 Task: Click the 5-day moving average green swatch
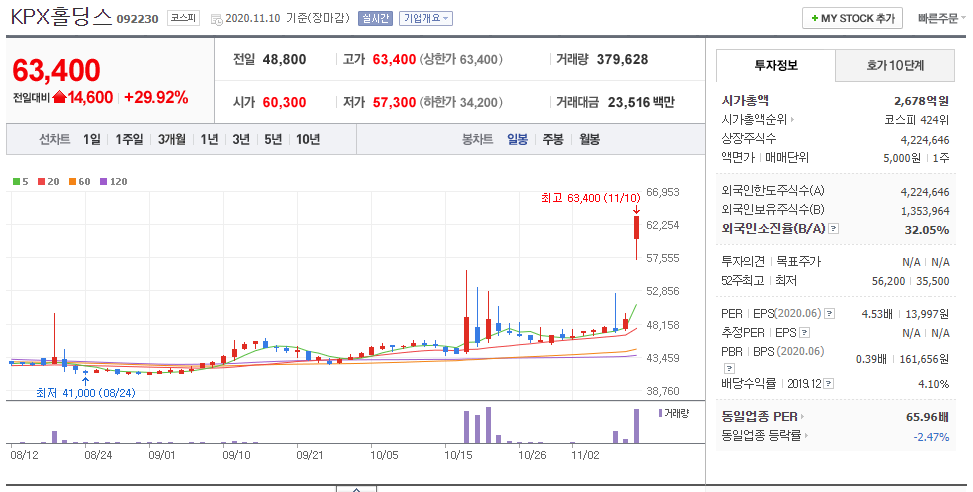[16, 182]
